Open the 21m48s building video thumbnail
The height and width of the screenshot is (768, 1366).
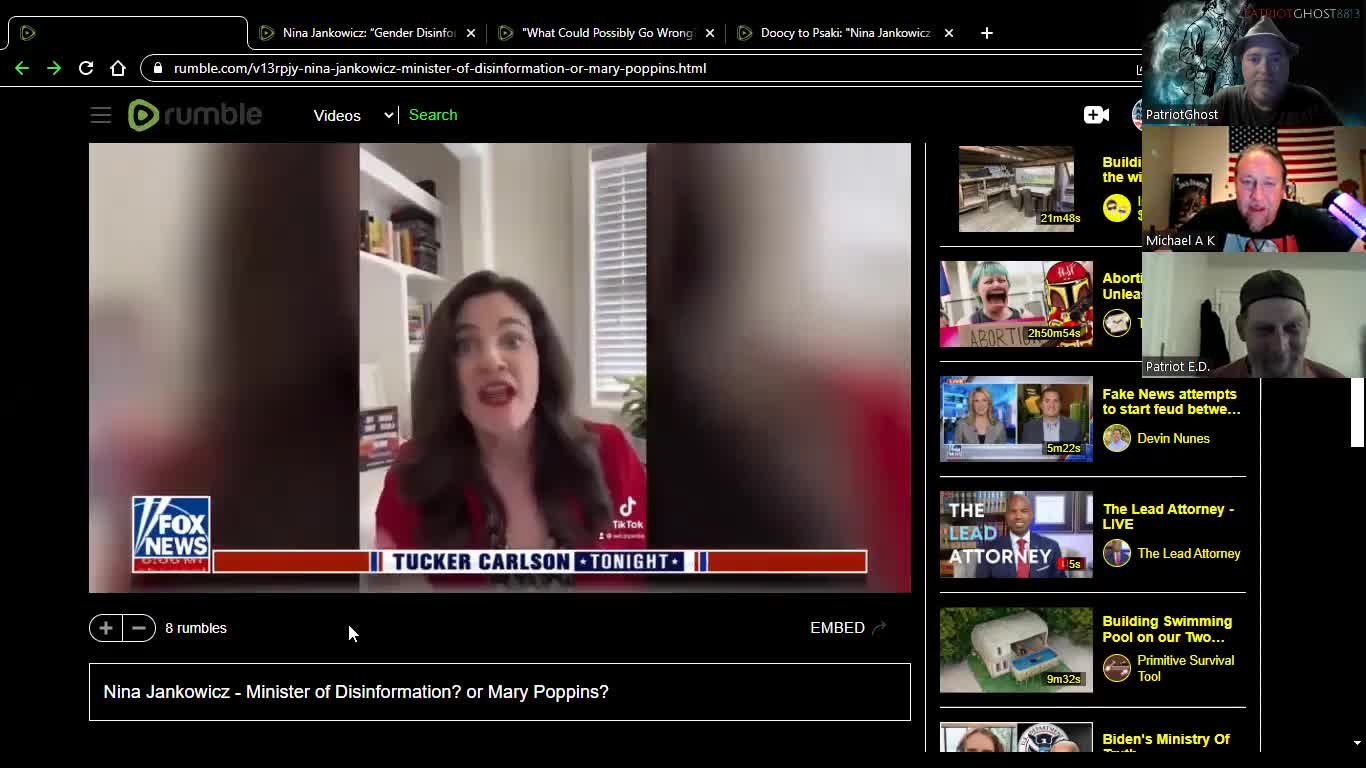pos(1016,189)
